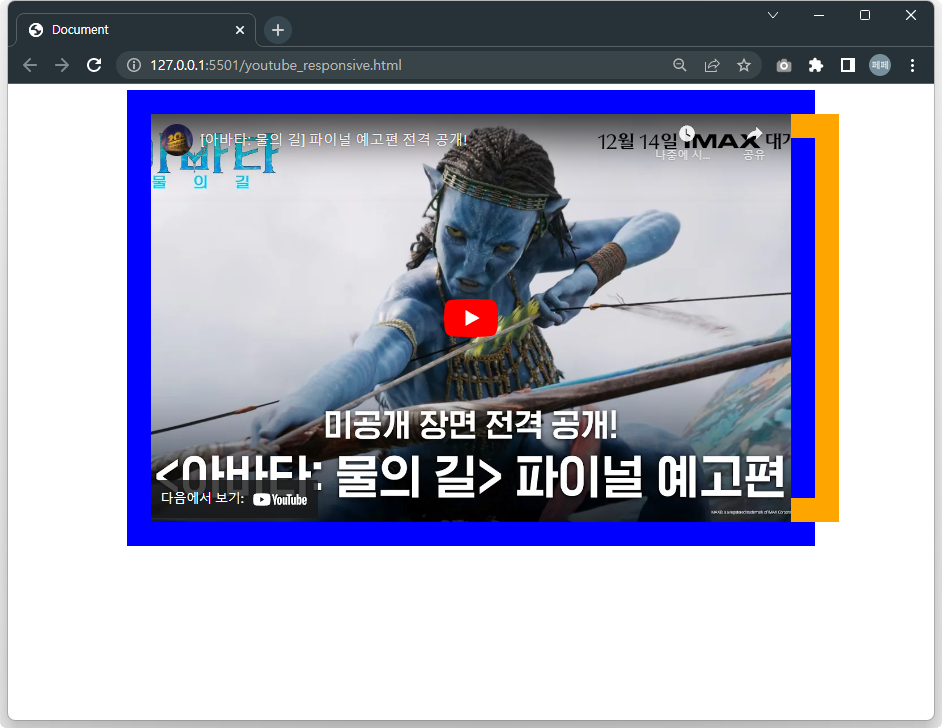This screenshot has width=942, height=728.
Task: Open the tab search chevron
Action: click(773, 15)
